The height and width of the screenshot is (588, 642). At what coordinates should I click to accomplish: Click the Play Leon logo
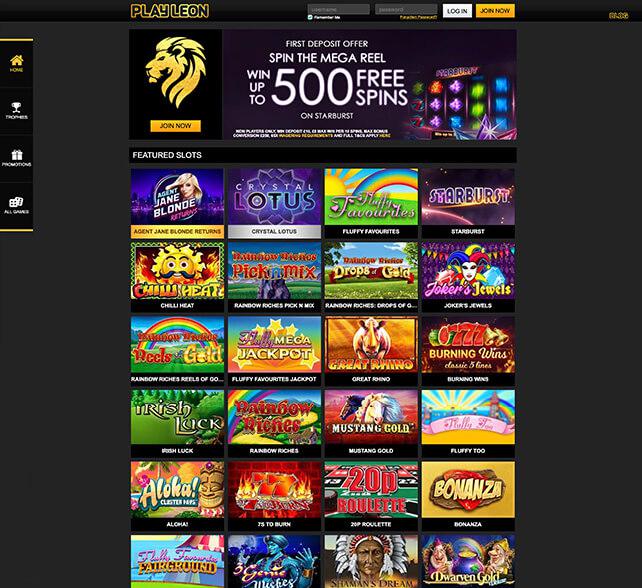pos(170,11)
